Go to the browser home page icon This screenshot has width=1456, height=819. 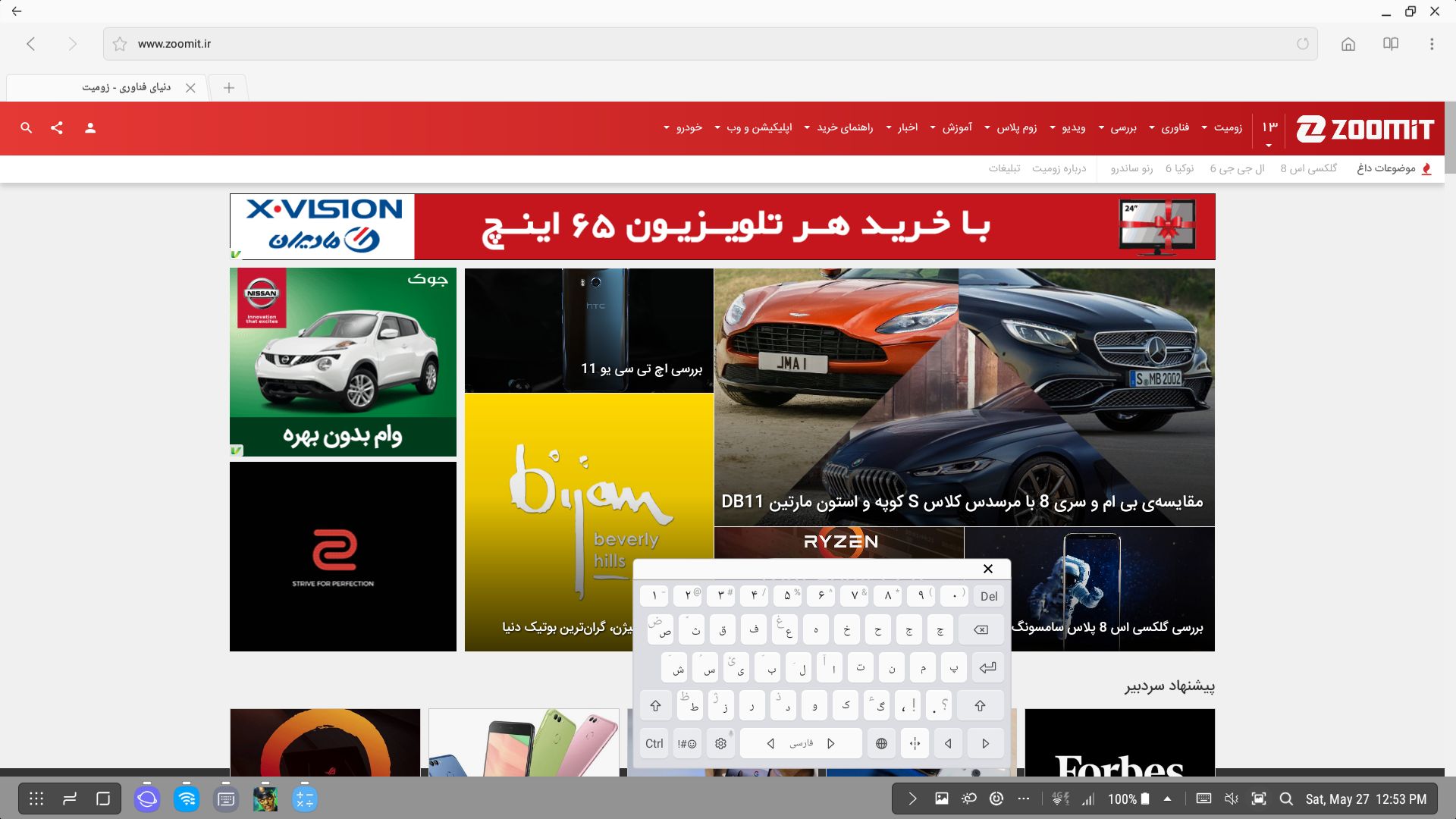pos(1348,44)
